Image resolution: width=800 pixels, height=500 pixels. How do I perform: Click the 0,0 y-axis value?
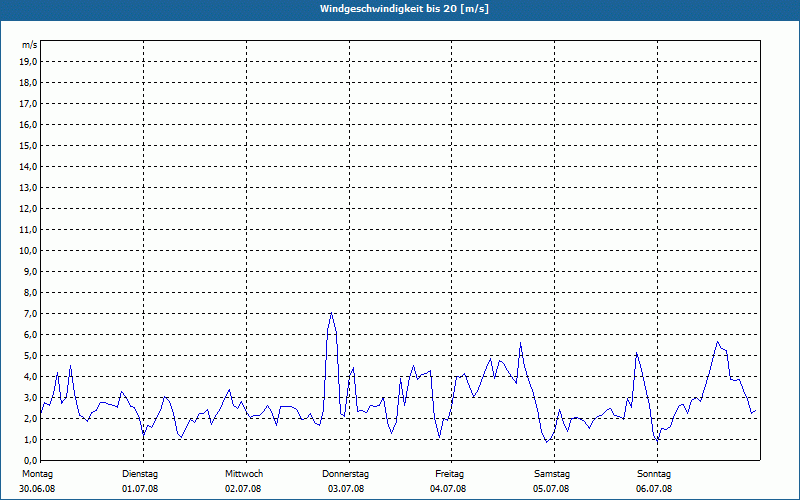point(30,460)
